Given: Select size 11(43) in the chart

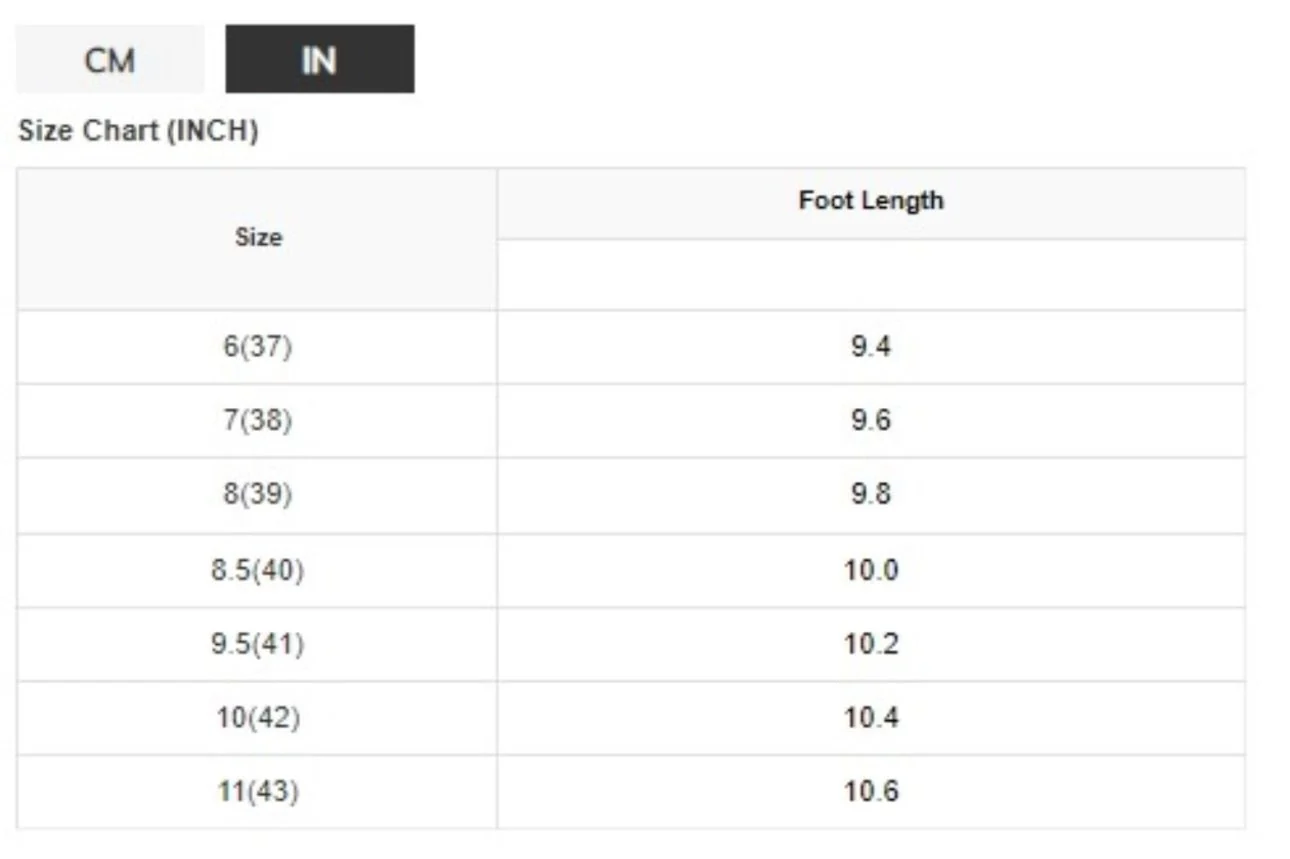Looking at the screenshot, I should [x=258, y=791].
